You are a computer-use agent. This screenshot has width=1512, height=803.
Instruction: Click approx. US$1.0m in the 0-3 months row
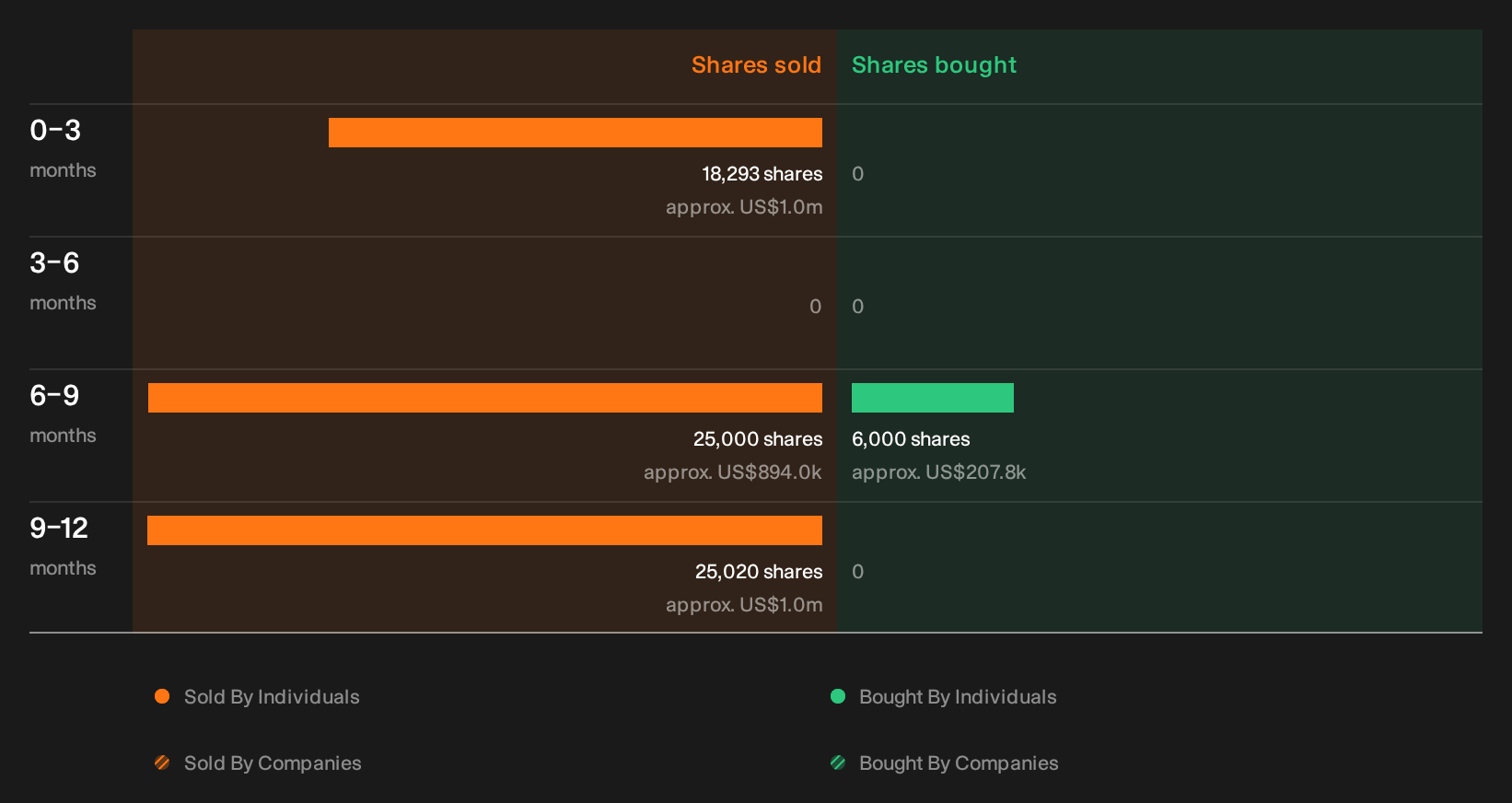[744, 207]
